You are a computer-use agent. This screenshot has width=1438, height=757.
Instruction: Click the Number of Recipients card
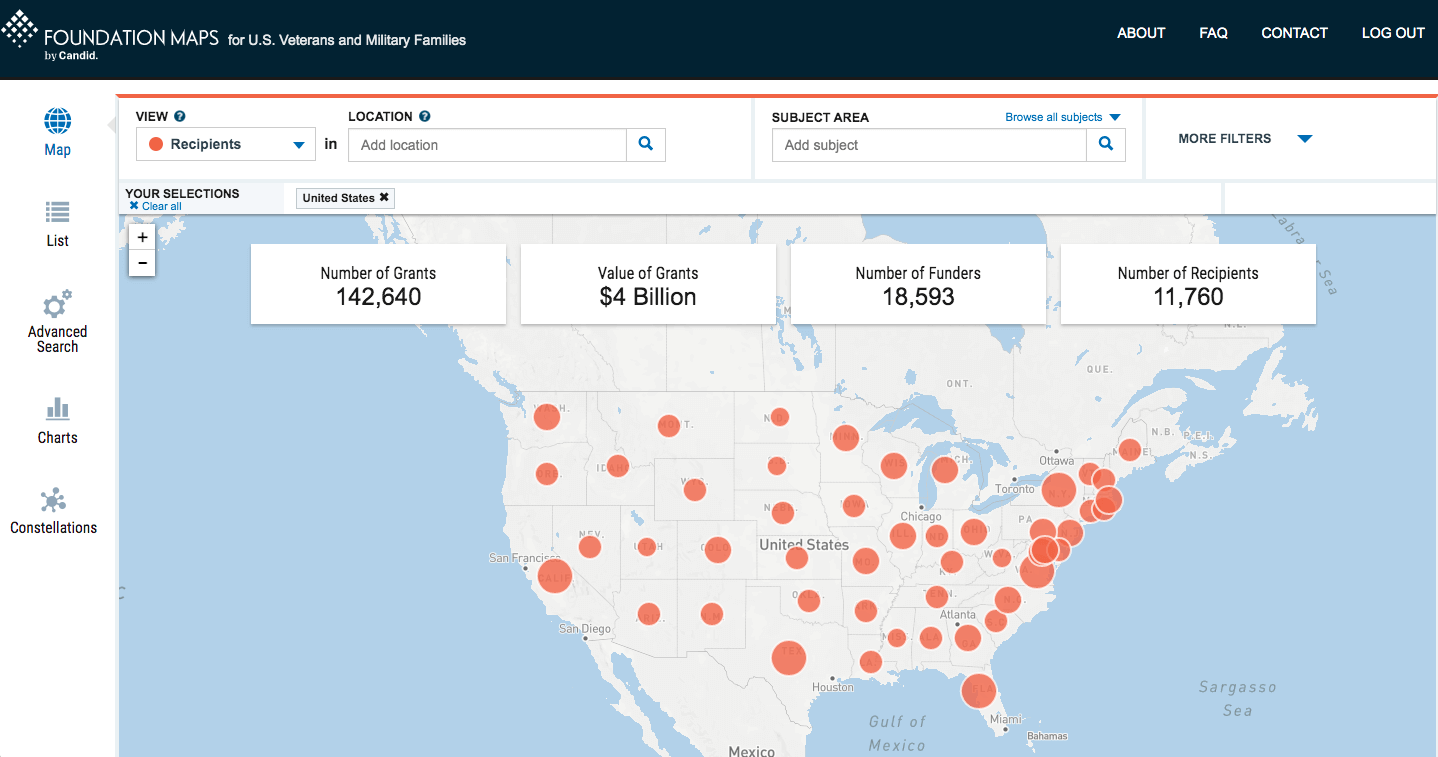click(1188, 285)
